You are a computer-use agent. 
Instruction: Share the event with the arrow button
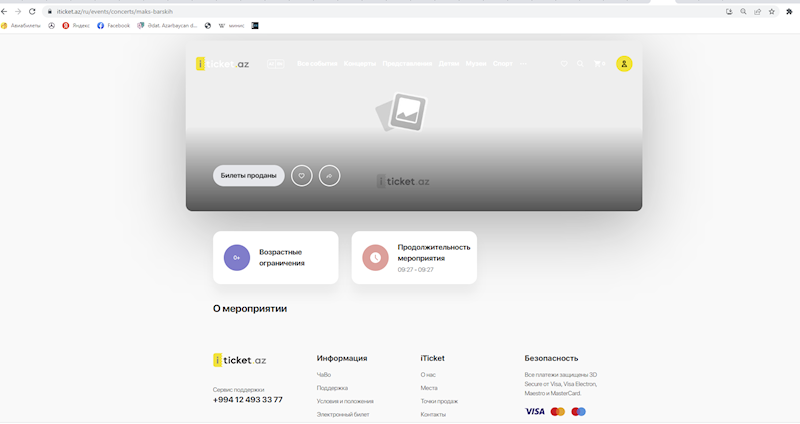pyautogui.click(x=330, y=176)
